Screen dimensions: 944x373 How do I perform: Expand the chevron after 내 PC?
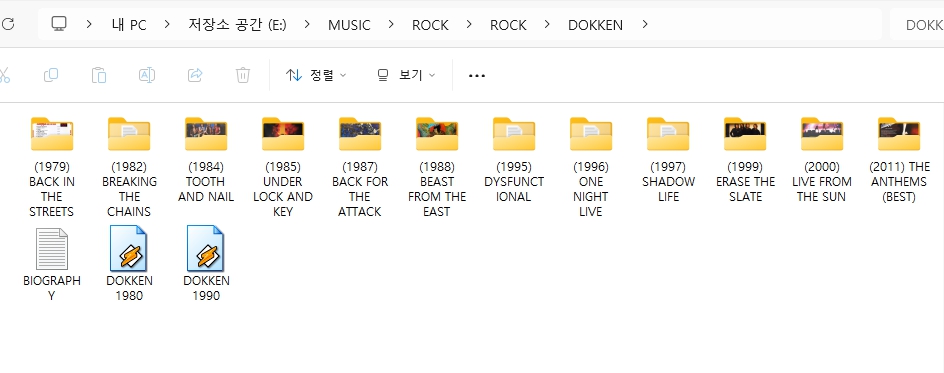pos(167,25)
